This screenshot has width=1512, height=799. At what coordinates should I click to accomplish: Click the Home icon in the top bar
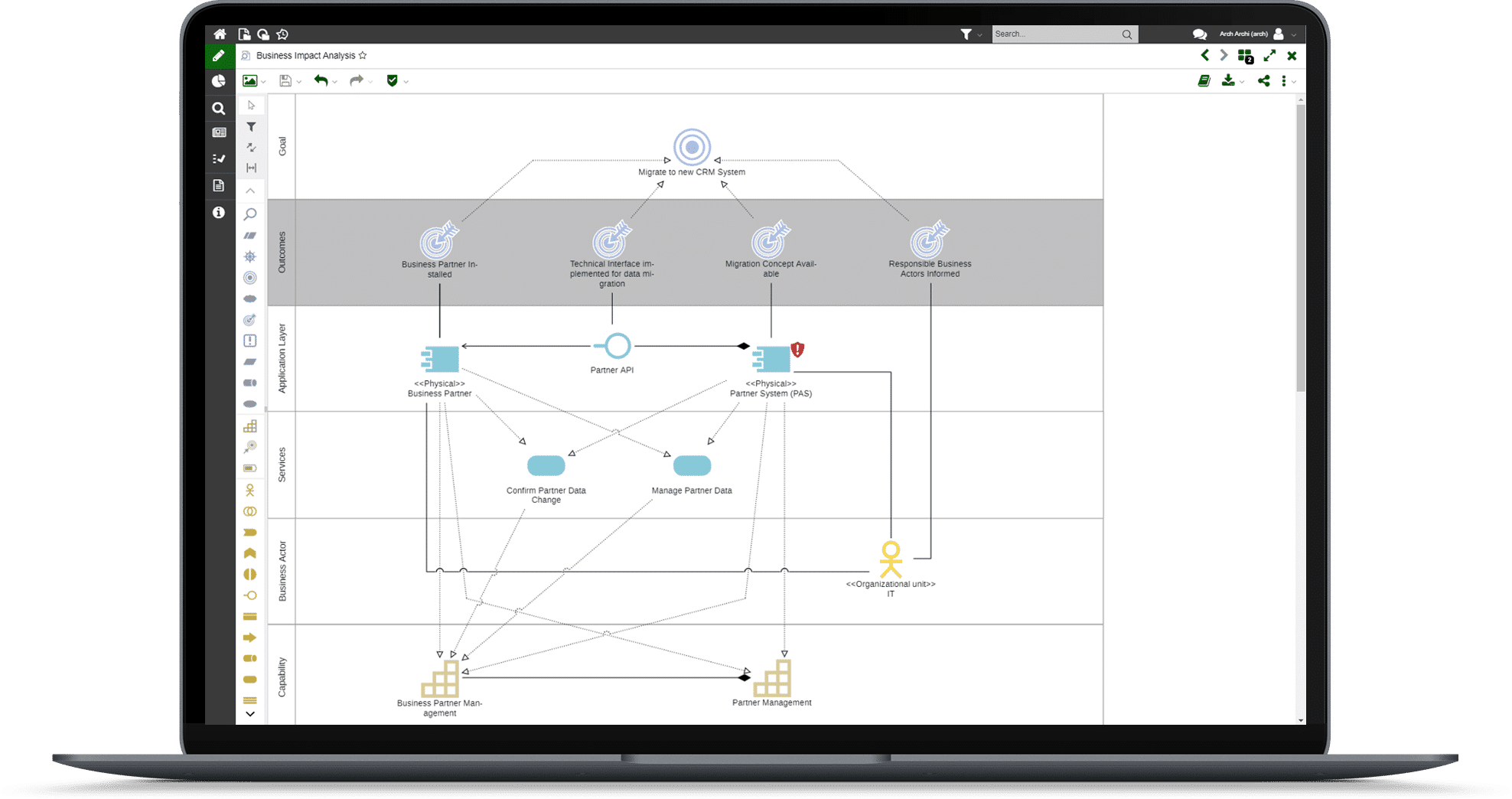[x=220, y=34]
